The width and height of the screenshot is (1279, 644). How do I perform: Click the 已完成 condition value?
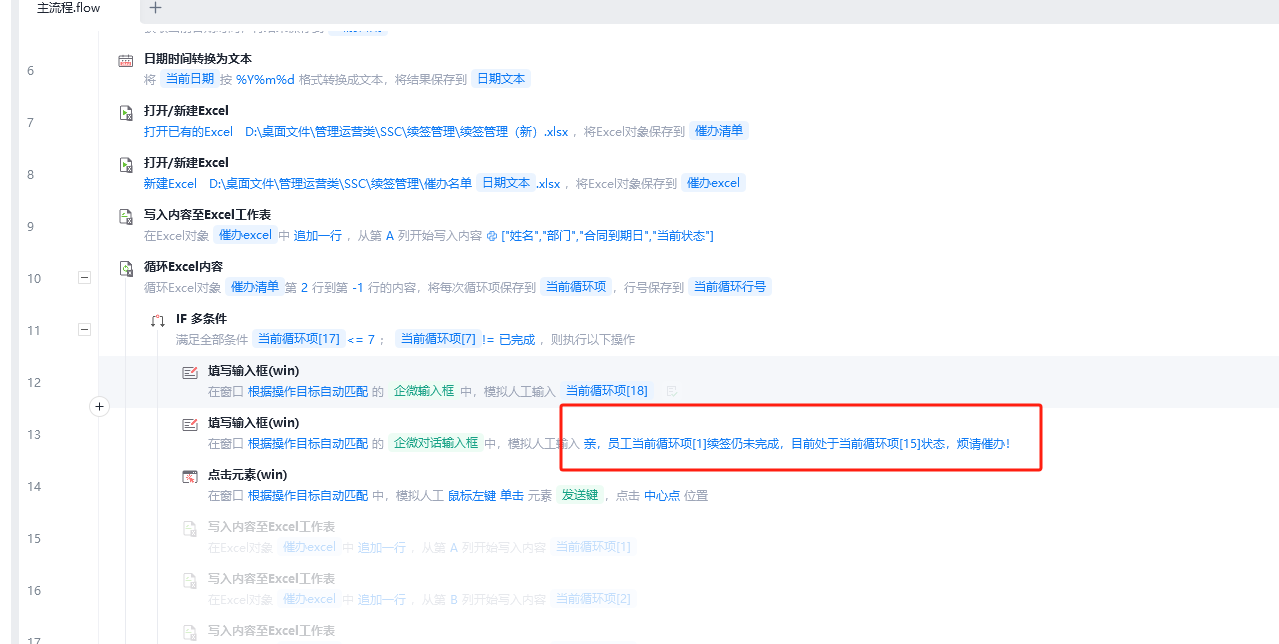click(516, 339)
